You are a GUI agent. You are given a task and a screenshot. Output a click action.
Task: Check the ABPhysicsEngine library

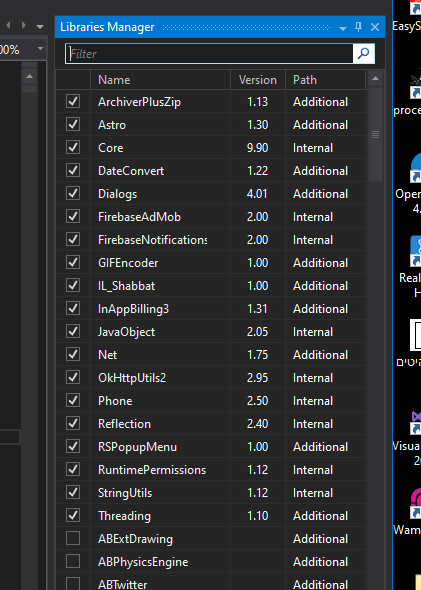coord(73,561)
